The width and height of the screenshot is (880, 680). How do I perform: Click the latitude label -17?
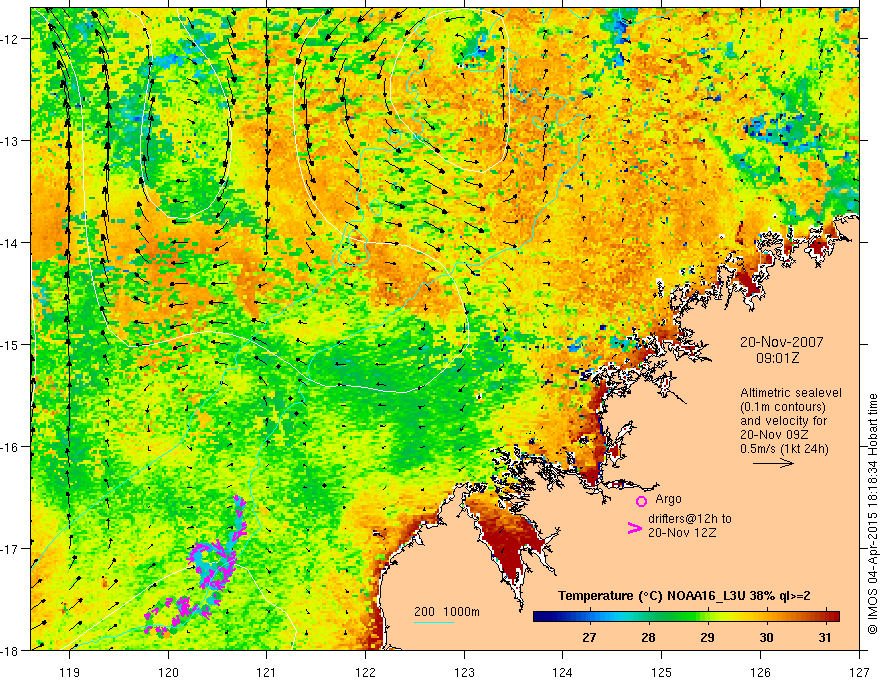pyautogui.click(x=10, y=549)
